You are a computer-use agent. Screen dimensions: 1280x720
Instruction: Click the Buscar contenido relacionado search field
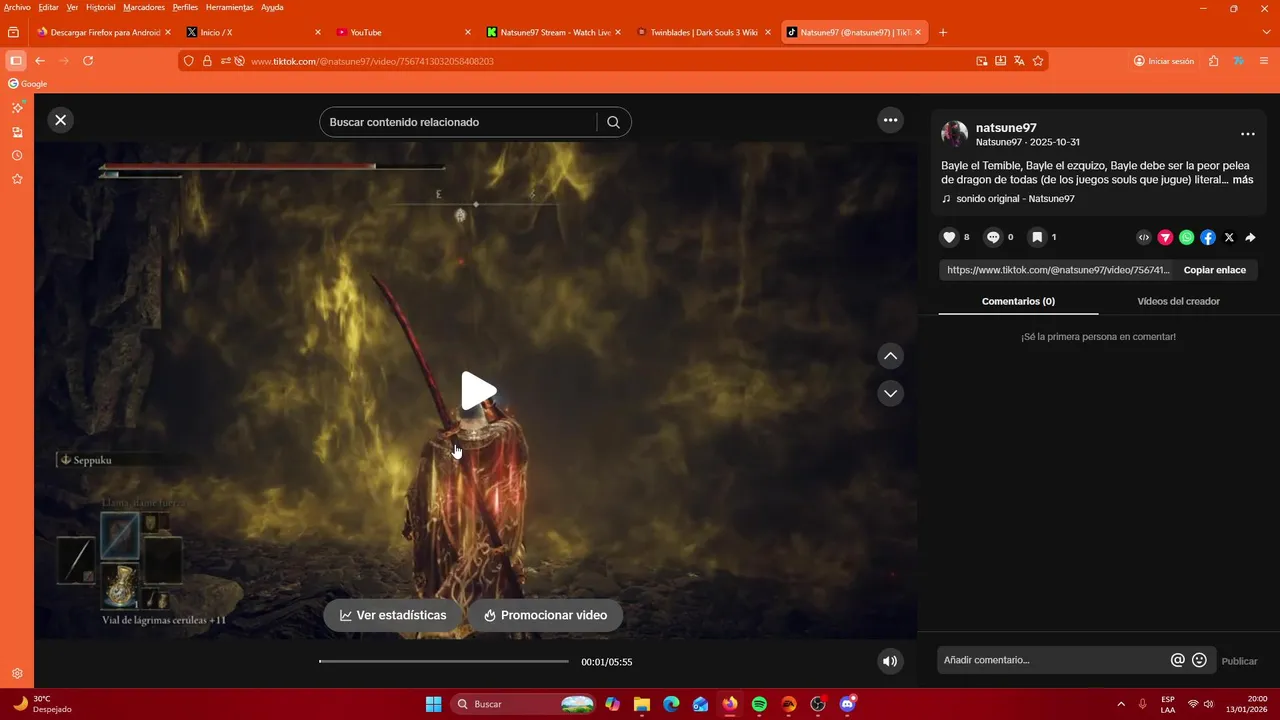(x=457, y=122)
